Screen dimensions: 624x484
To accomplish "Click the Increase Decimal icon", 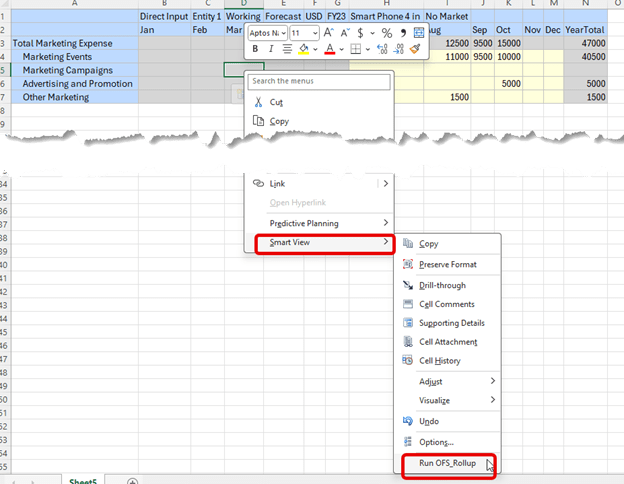I will (381, 49).
